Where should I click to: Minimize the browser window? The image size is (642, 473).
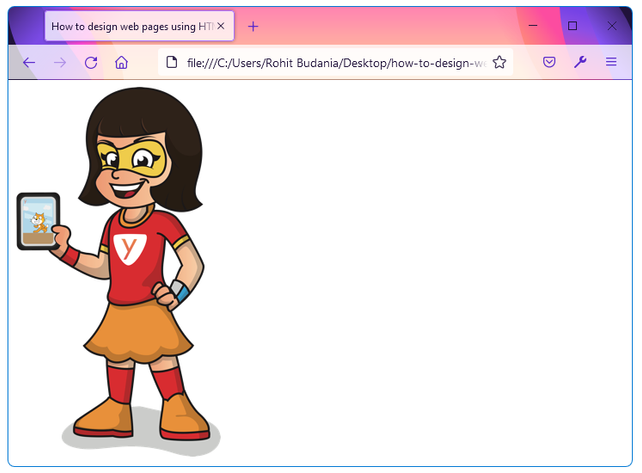tap(533, 26)
